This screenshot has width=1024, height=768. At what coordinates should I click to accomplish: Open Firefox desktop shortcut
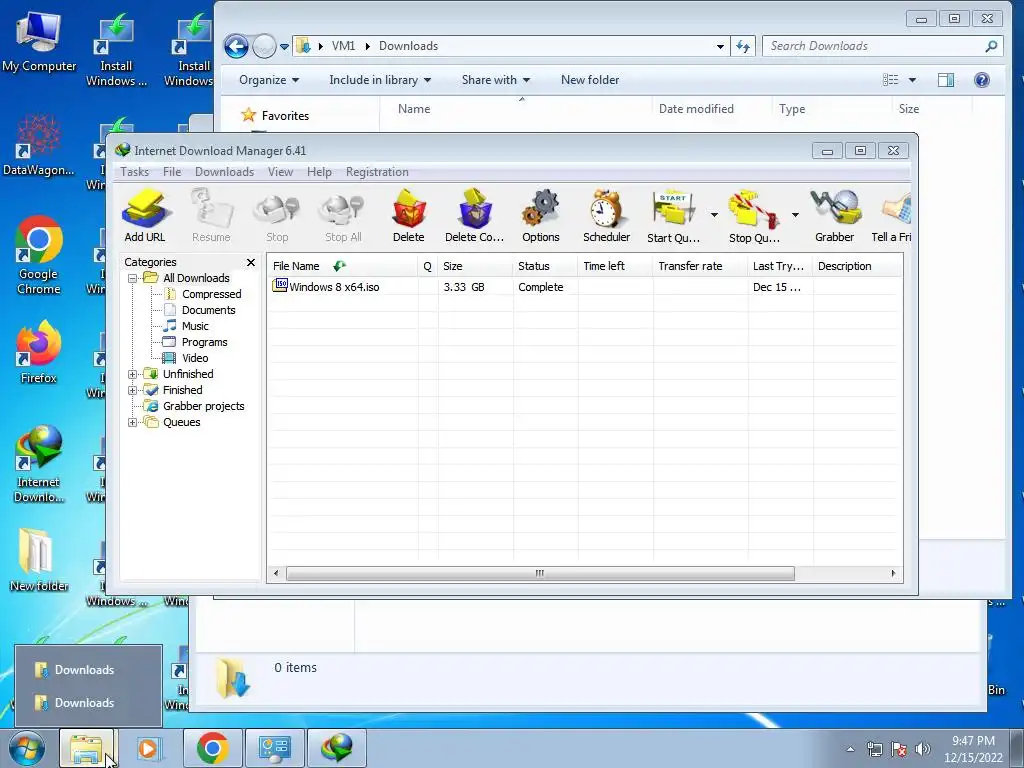[39, 352]
